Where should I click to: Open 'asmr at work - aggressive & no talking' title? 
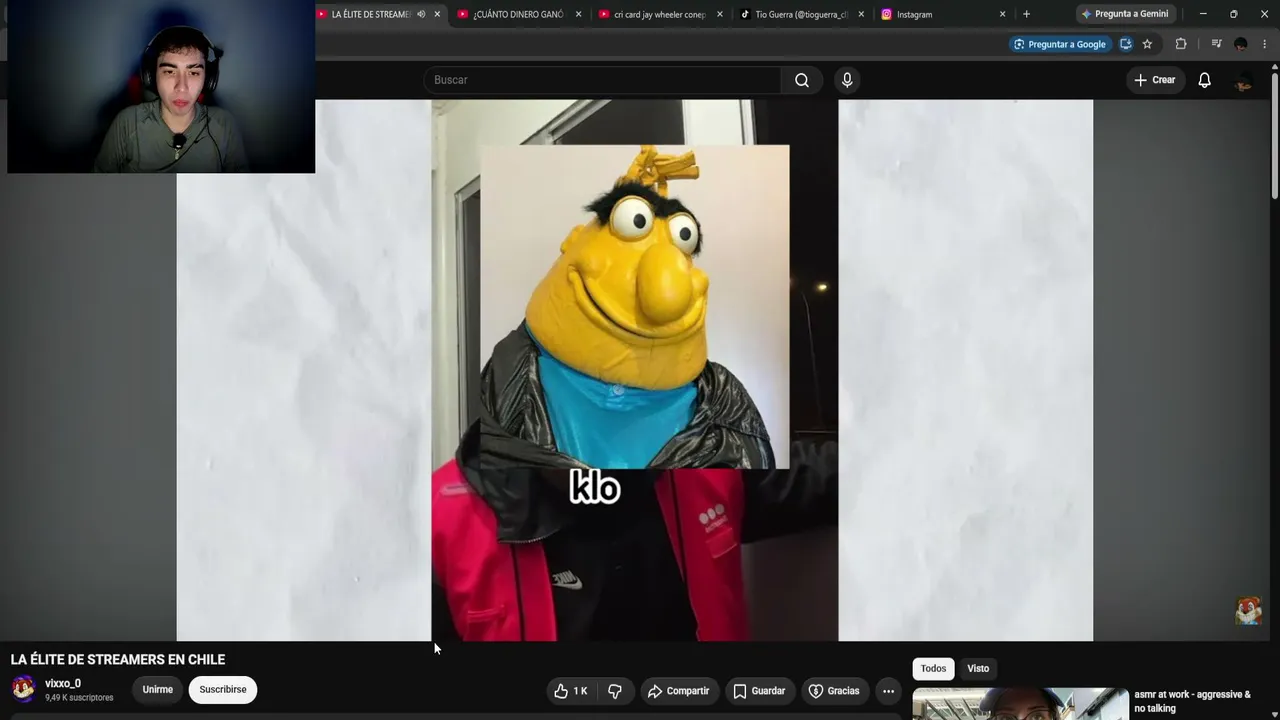(x=1193, y=701)
